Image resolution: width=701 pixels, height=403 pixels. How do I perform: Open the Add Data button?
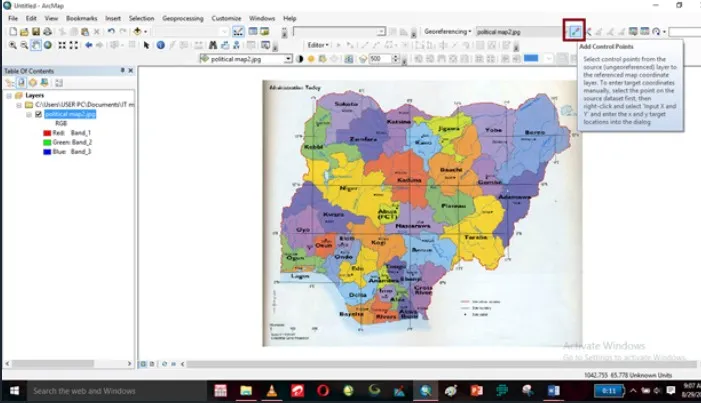137,31
